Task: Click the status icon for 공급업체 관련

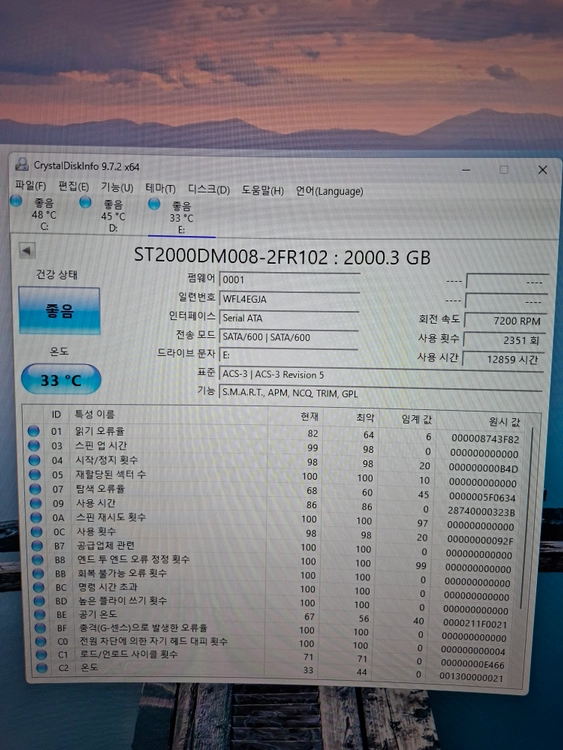Action: (37, 545)
